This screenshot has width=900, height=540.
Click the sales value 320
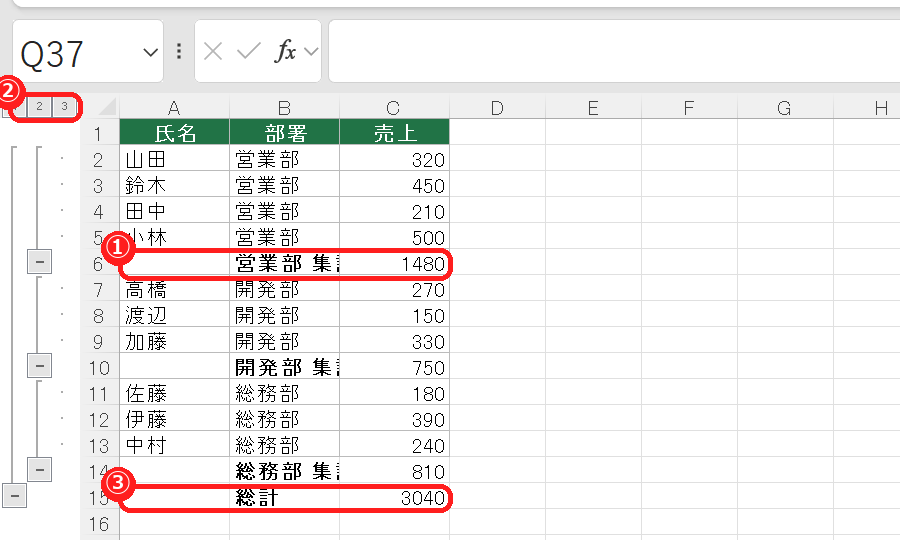click(x=394, y=158)
